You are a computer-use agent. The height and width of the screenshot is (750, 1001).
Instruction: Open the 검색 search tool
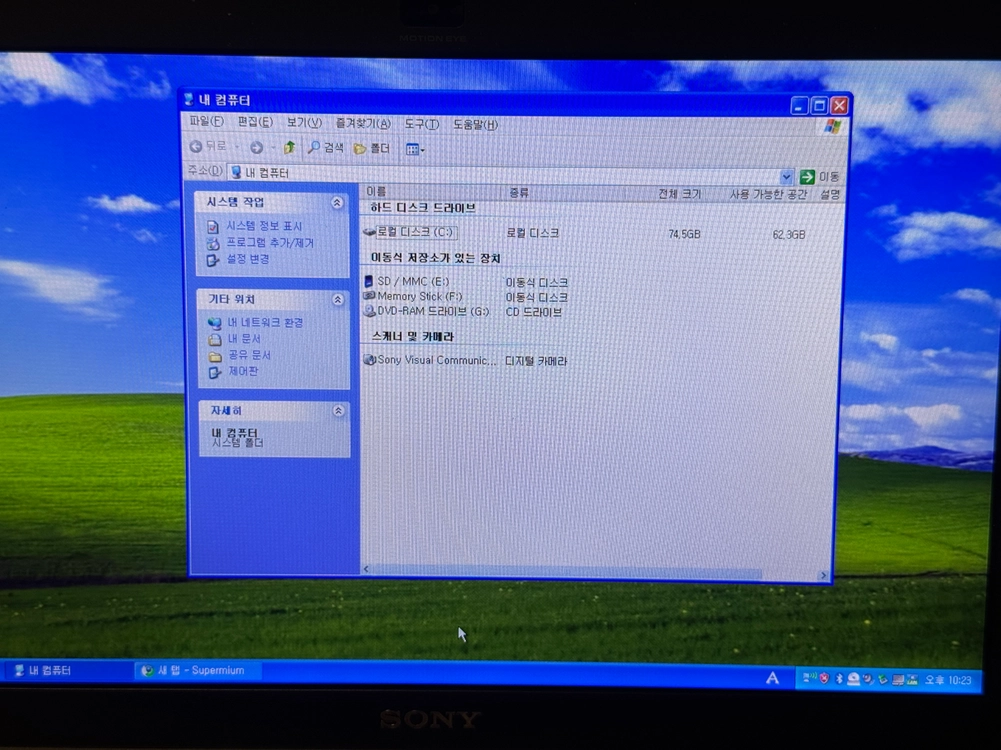(x=326, y=148)
